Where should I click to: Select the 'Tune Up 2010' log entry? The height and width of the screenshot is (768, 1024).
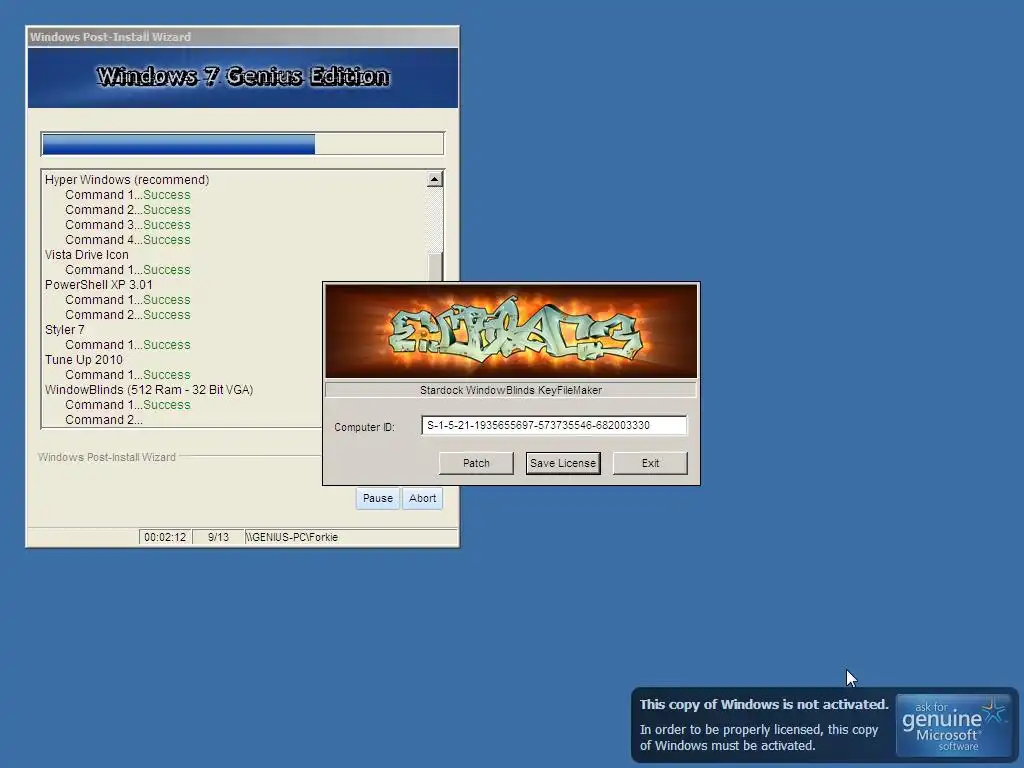coord(83,360)
